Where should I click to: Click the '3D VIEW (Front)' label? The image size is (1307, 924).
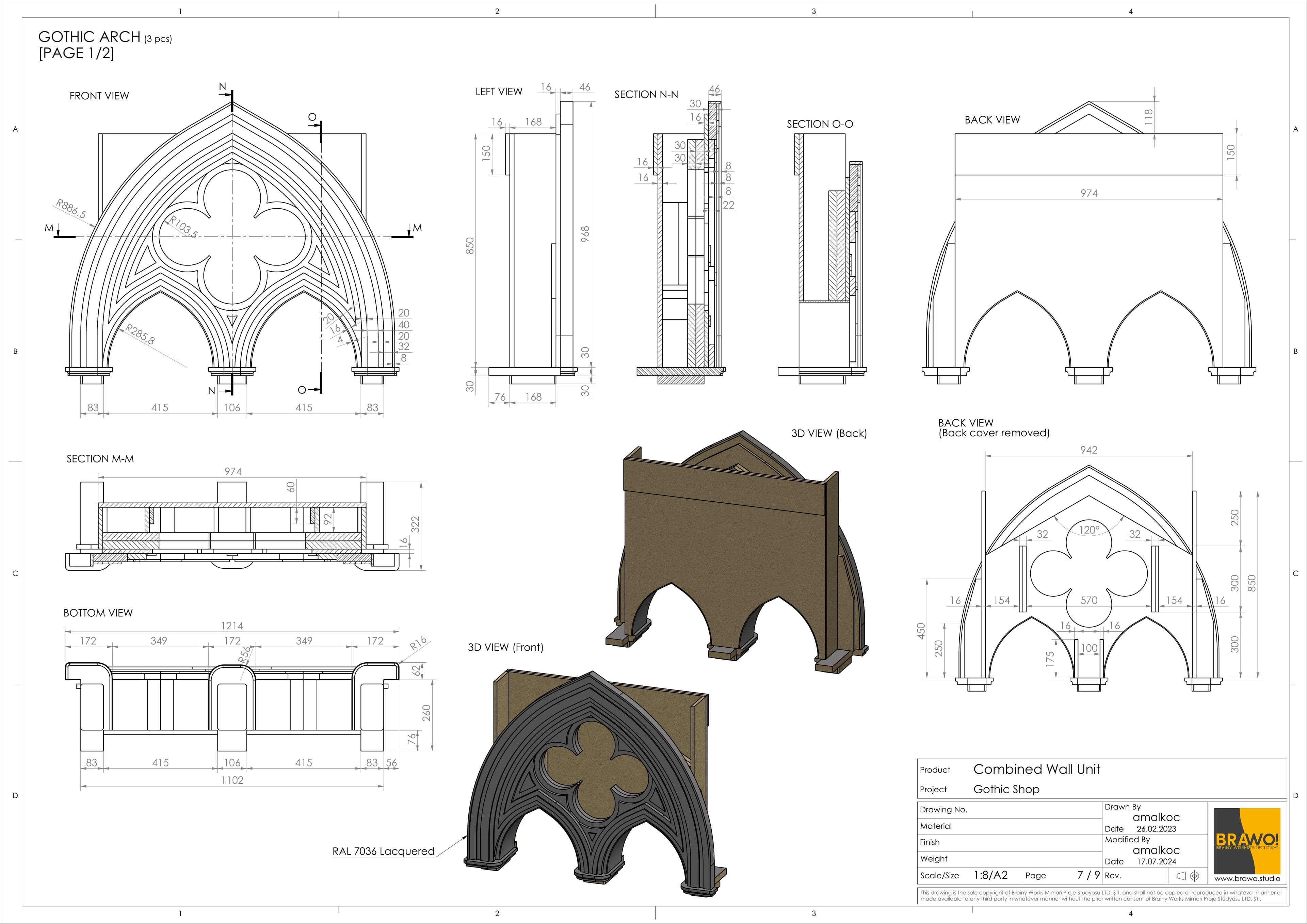click(505, 647)
